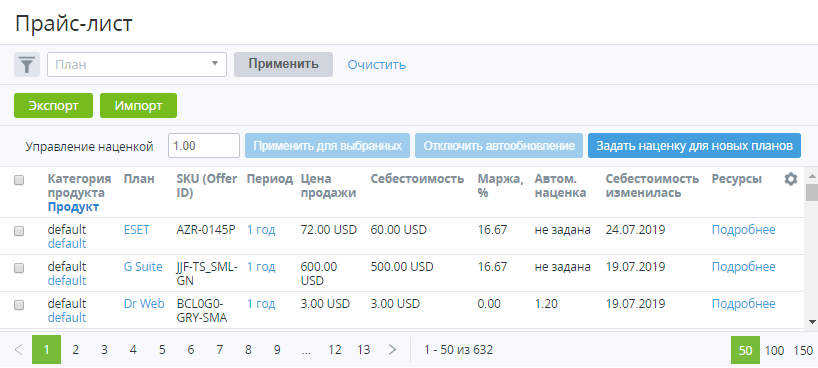Show 100 rows per page
818x368 pixels.
(774, 350)
